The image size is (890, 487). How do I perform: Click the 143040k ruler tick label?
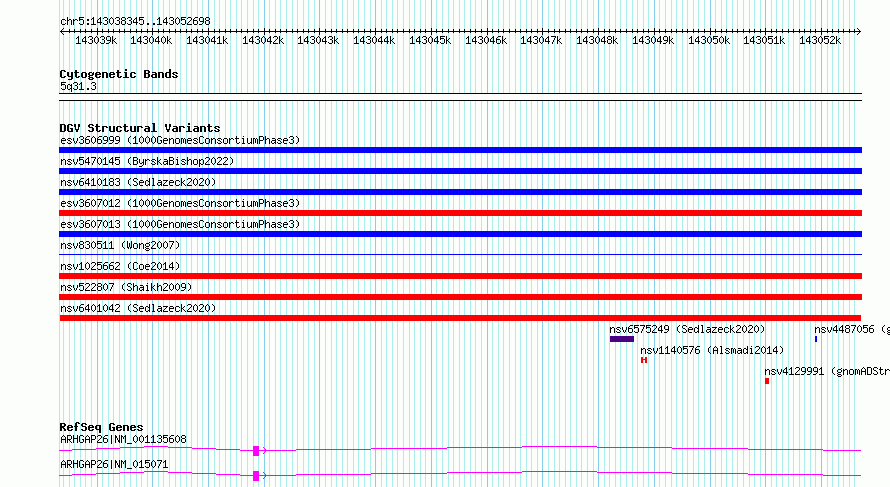pos(151,40)
